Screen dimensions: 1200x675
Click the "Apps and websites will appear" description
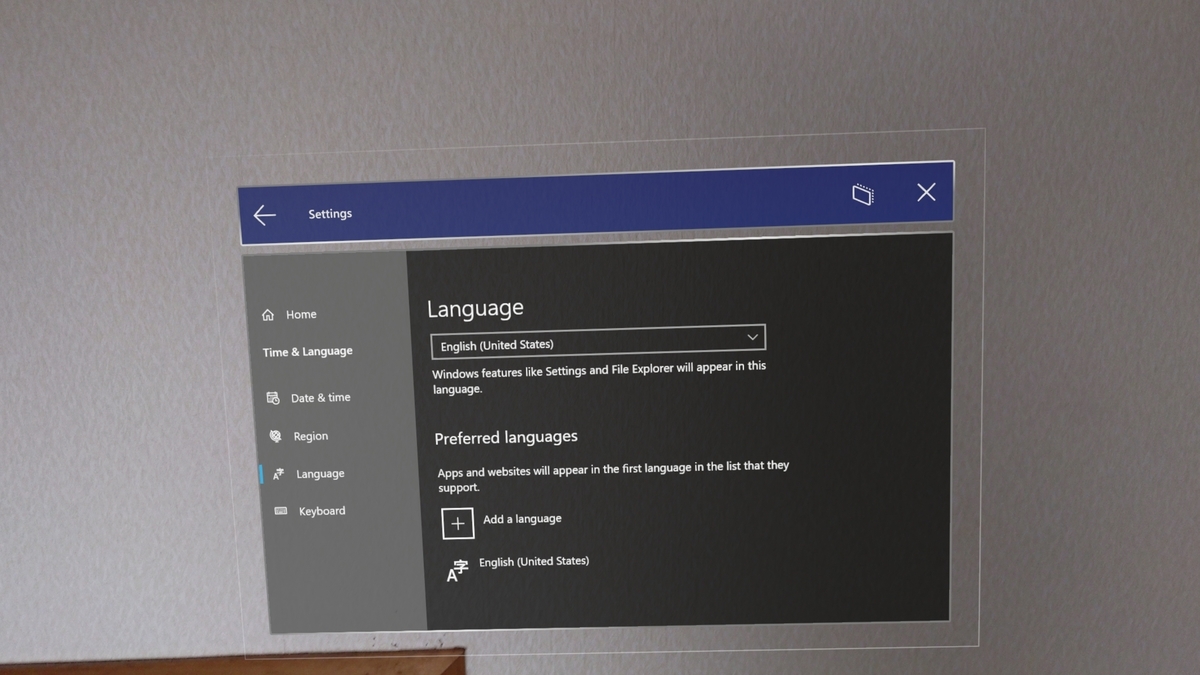click(x=613, y=476)
